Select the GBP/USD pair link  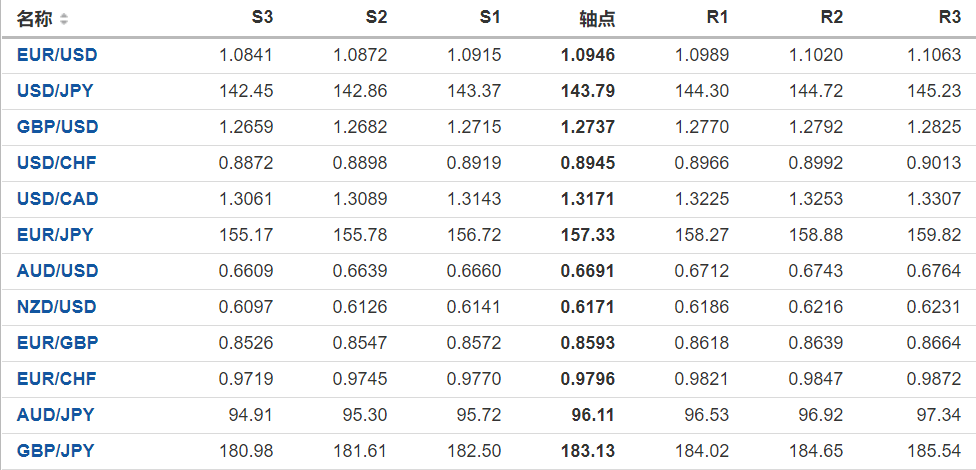pos(57,127)
